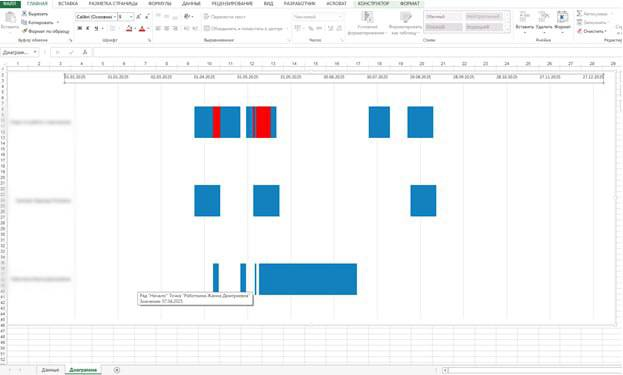This screenshot has height=375, width=623.
Task: Click the font color red A icon
Action: coord(142,29)
